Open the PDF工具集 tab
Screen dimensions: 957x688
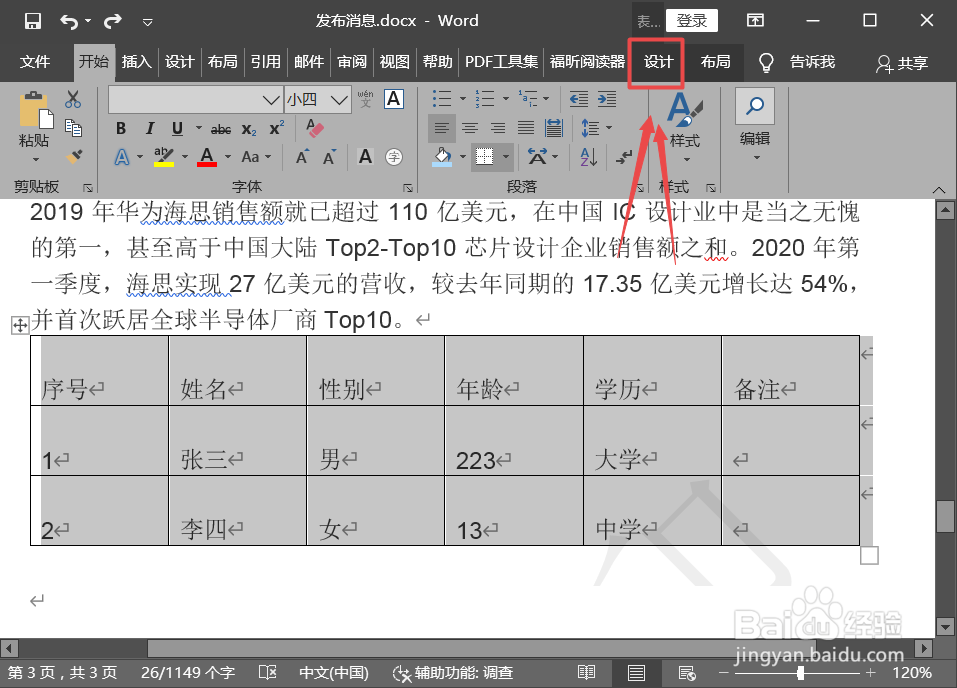click(501, 62)
